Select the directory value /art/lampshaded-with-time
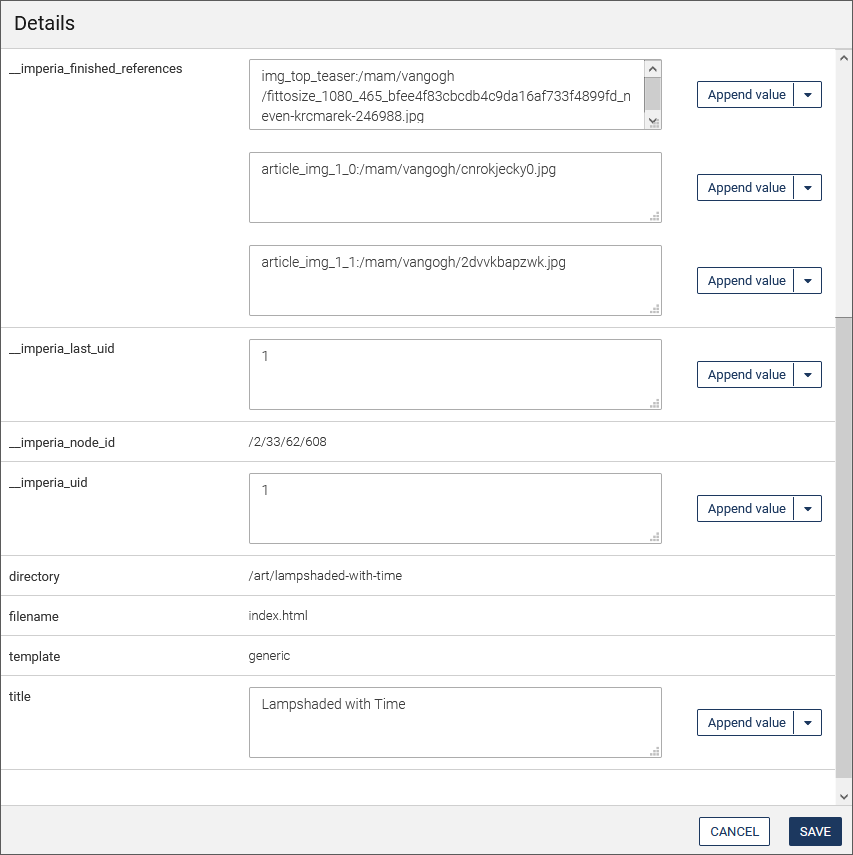The image size is (853, 855). click(325, 576)
